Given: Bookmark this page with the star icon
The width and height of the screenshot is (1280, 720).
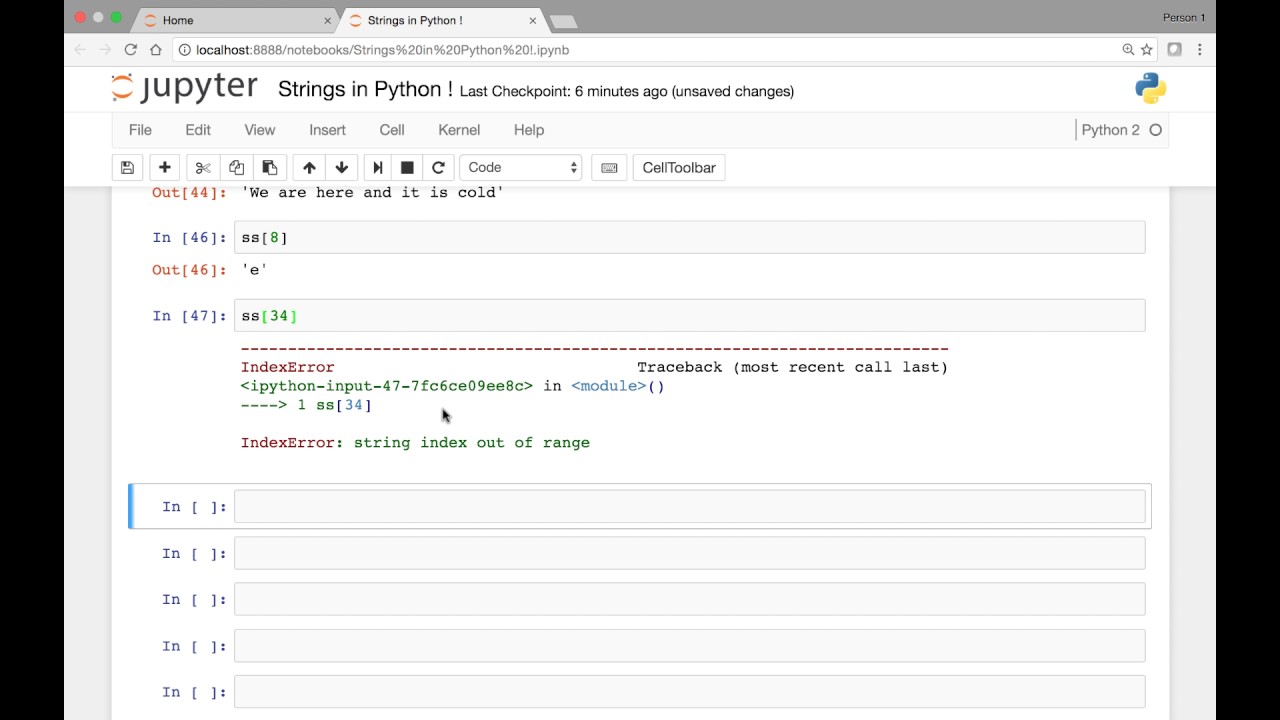Looking at the screenshot, I should (1147, 50).
